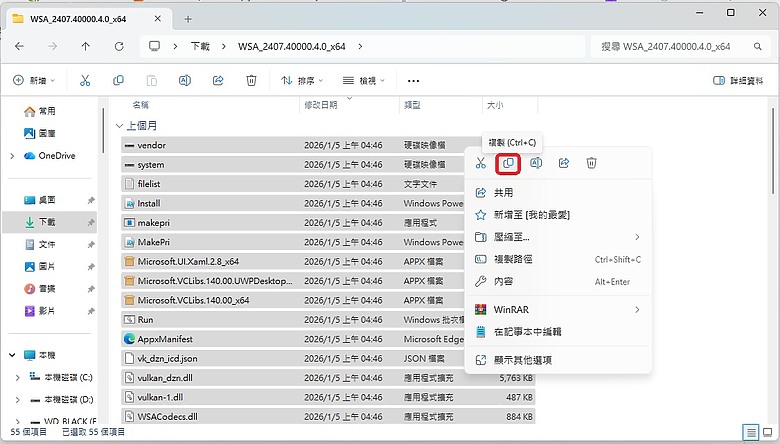The width and height of the screenshot is (780, 444).
Task: Expand 本機磁碟 (D:) tree node
Action: 18,400
